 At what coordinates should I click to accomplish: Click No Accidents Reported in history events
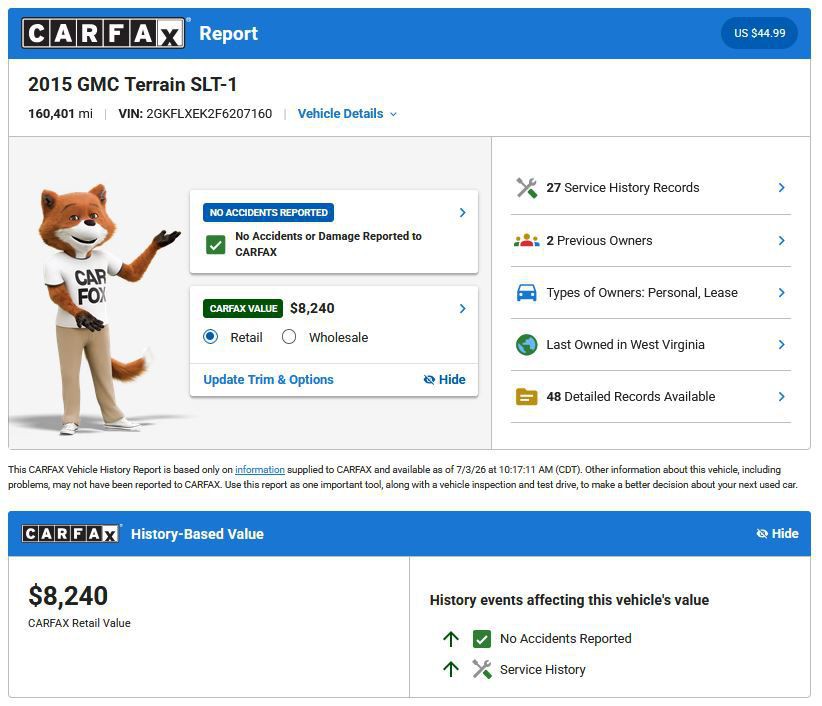566,638
